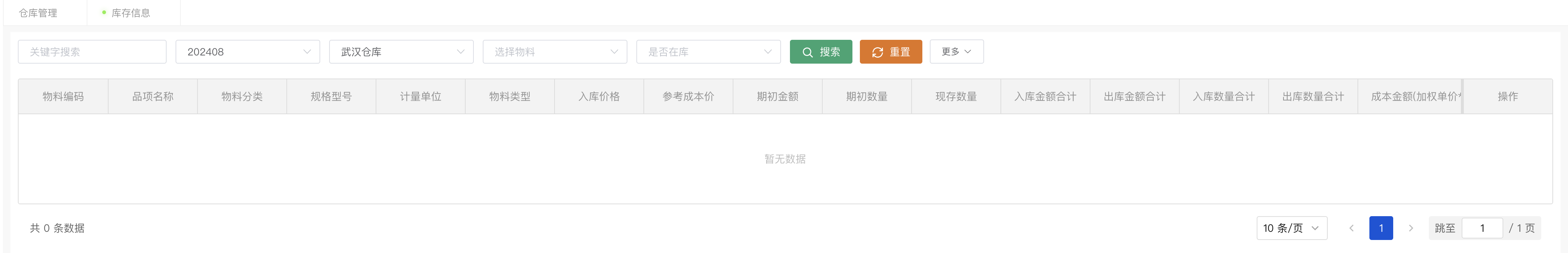
Task: Open the 202408 period dropdown
Action: click(x=248, y=52)
